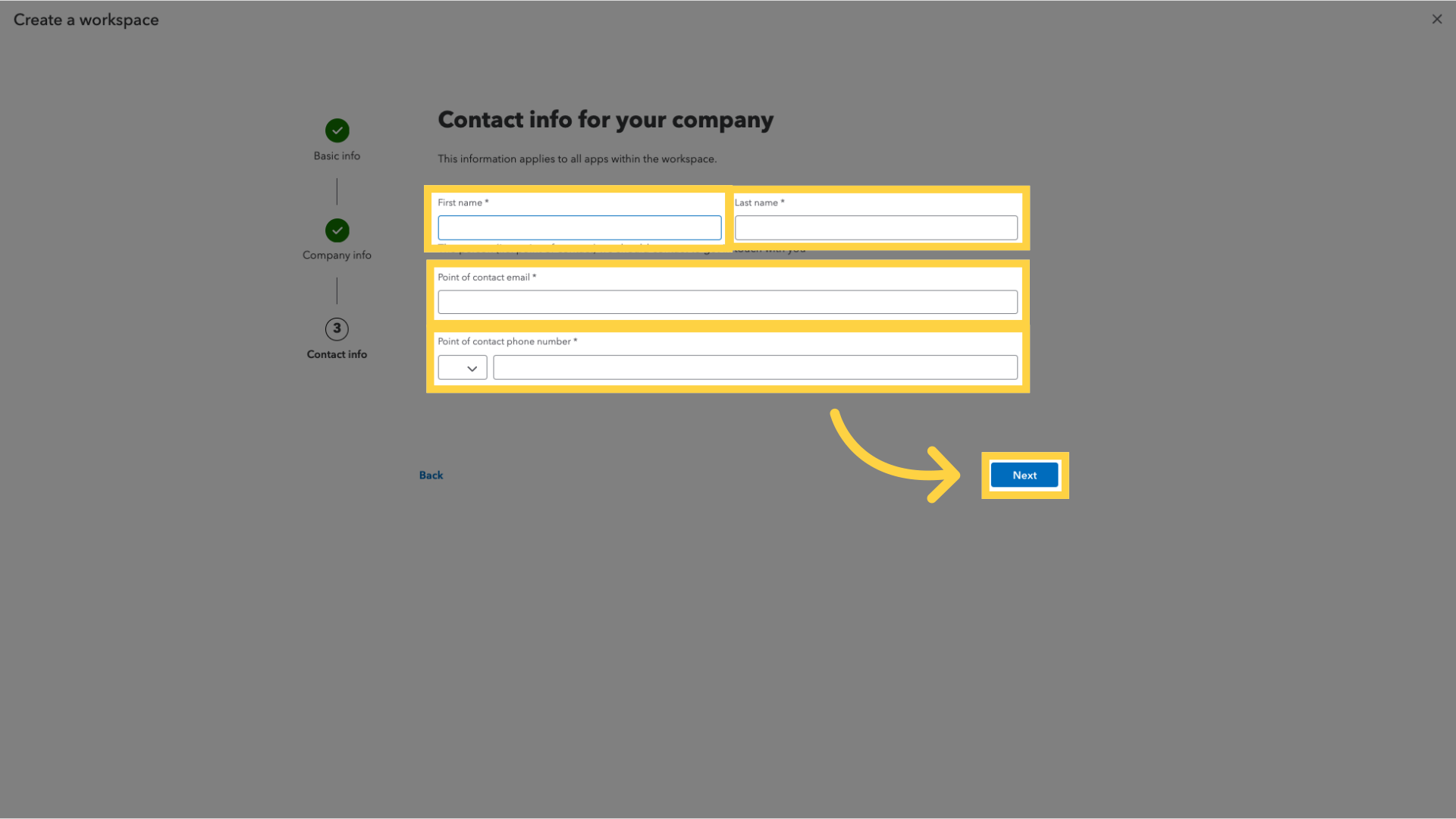Screen dimensions: 1456x819
Task: Focus the First name input field
Action: pyautogui.click(x=579, y=227)
